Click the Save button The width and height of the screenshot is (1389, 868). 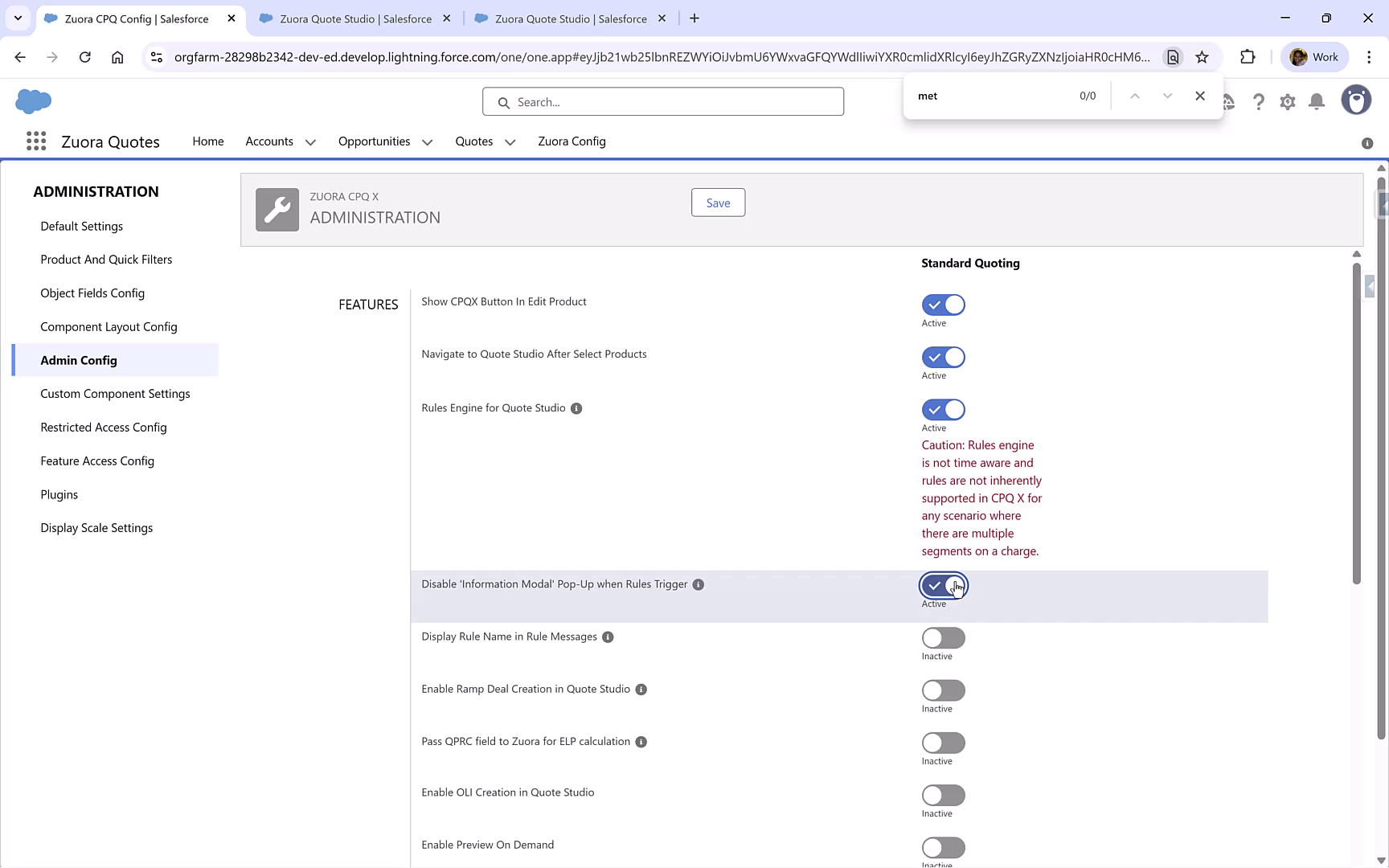pyautogui.click(x=717, y=203)
